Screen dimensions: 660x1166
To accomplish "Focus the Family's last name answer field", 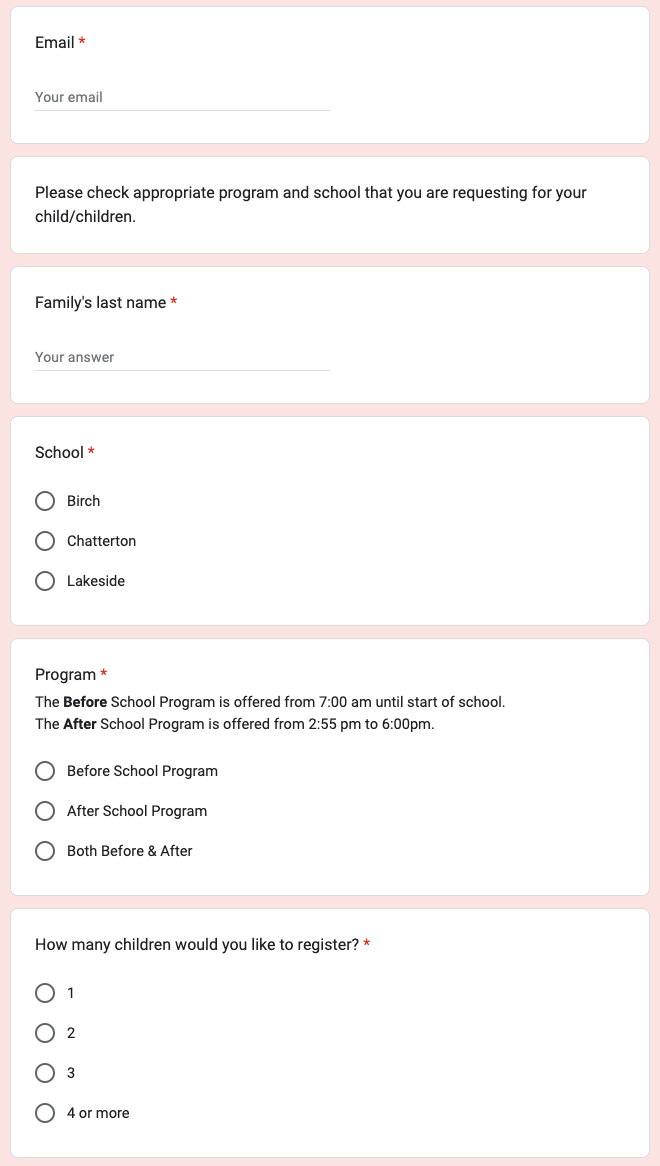I will click(x=182, y=357).
